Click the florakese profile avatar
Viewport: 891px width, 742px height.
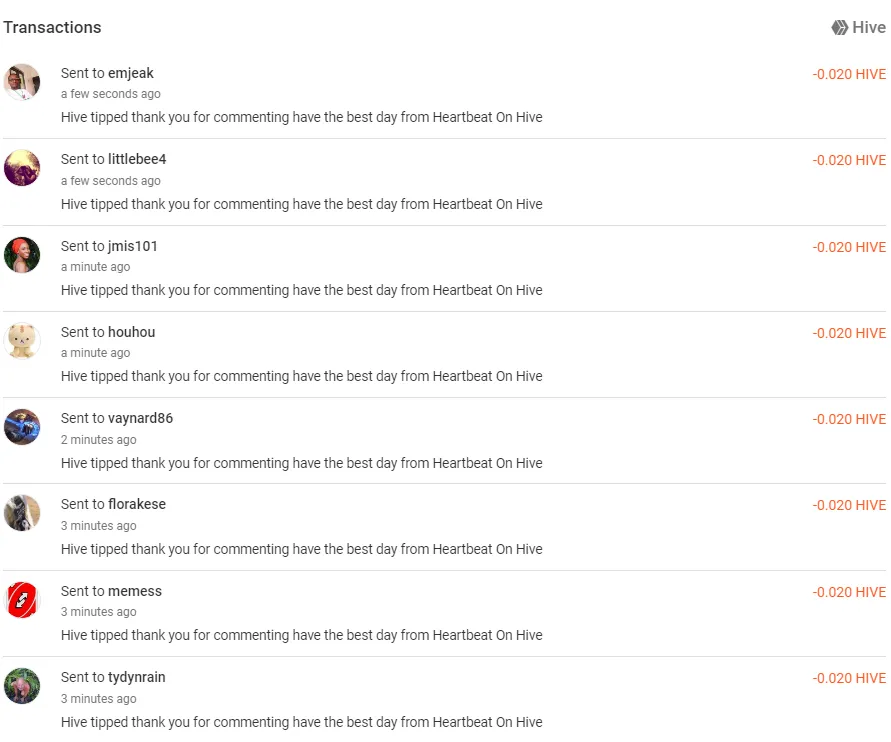coord(22,513)
